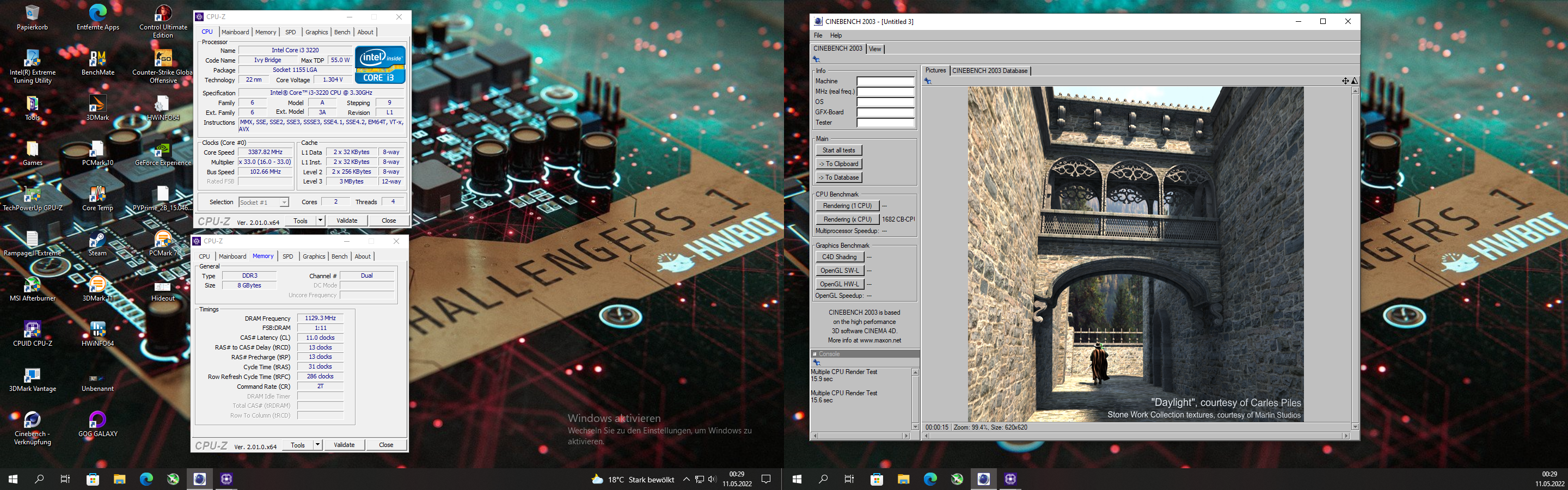Open the Tools desktop folder

(32, 108)
